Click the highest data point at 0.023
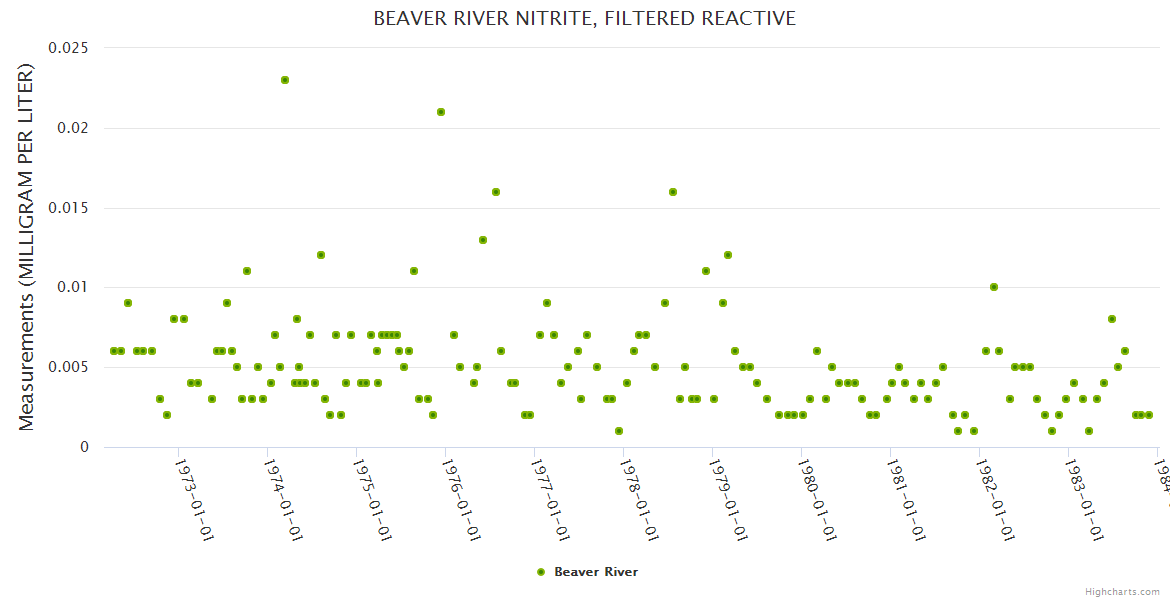This screenshot has height=600, width=1170. point(285,80)
